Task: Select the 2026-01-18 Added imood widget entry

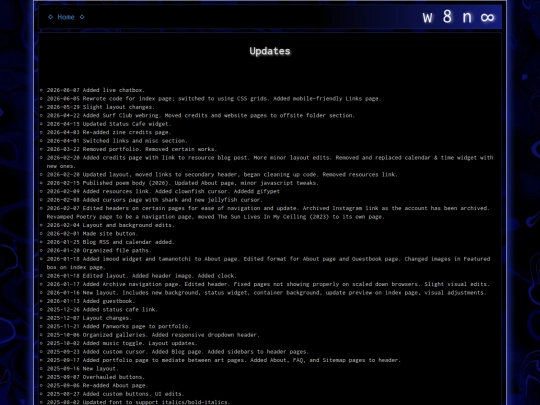Action: [268, 263]
